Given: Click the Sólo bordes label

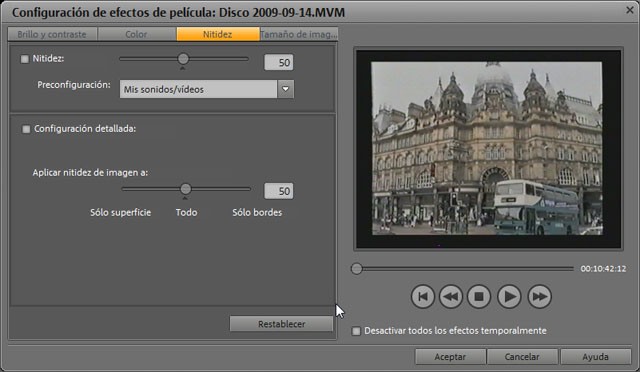Looking at the screenshot, I should click(257, 212).
